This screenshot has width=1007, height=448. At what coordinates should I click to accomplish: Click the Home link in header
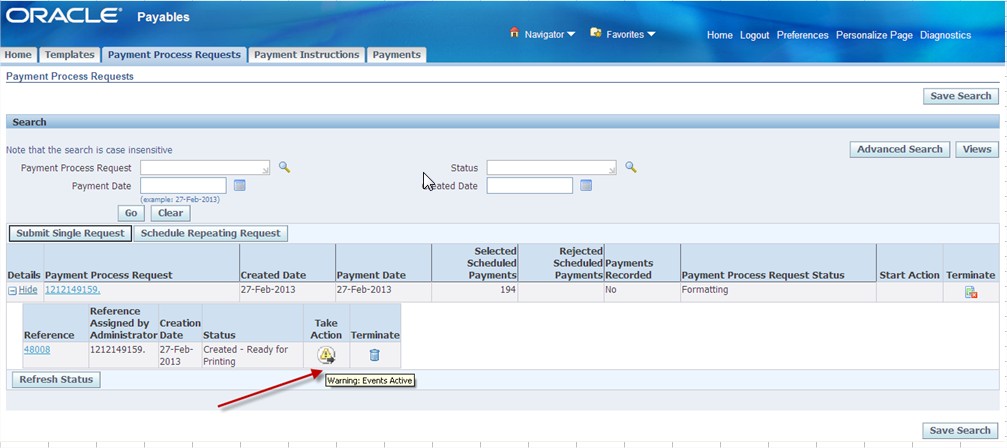(719, 35)
